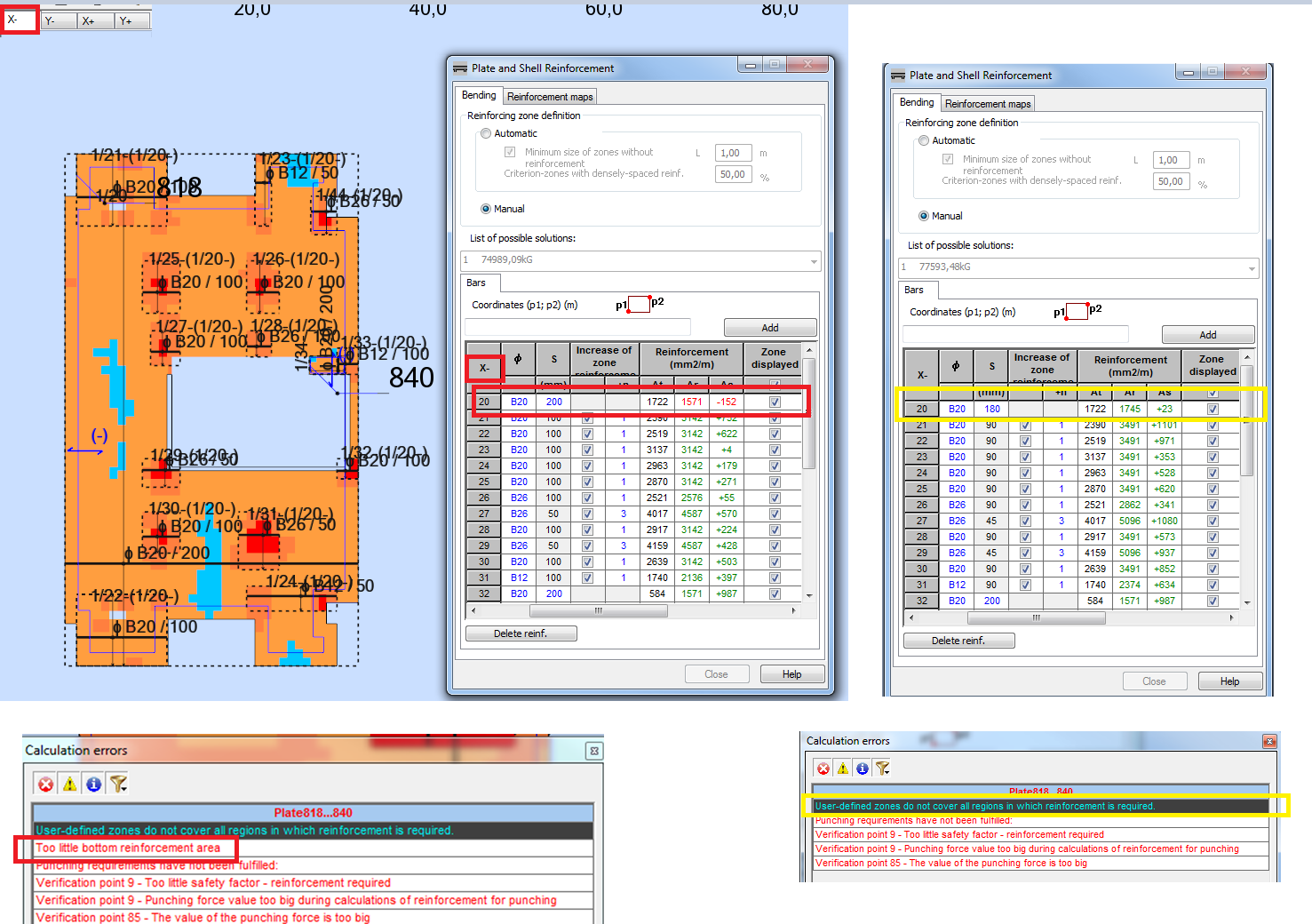1312x924 pixels.
Task: Open the message filter funnel icon
Action: click(118, 783)
